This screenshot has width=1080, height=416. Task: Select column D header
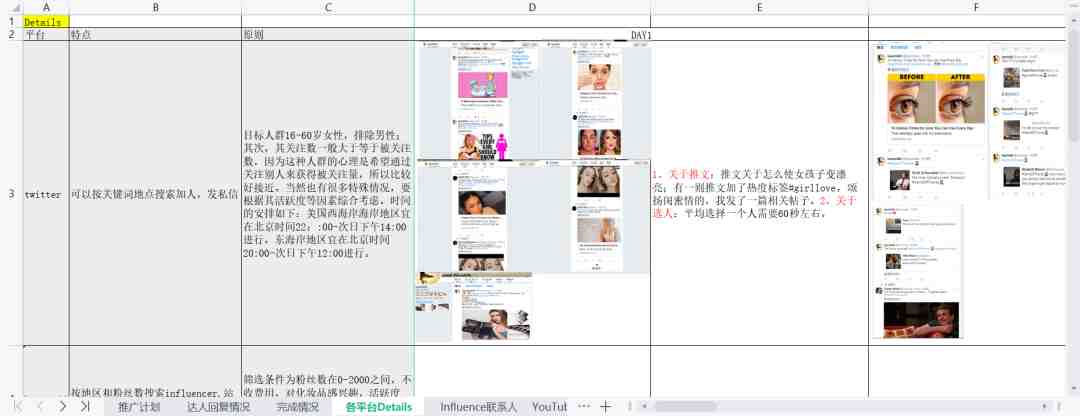(x=532, y=8)
